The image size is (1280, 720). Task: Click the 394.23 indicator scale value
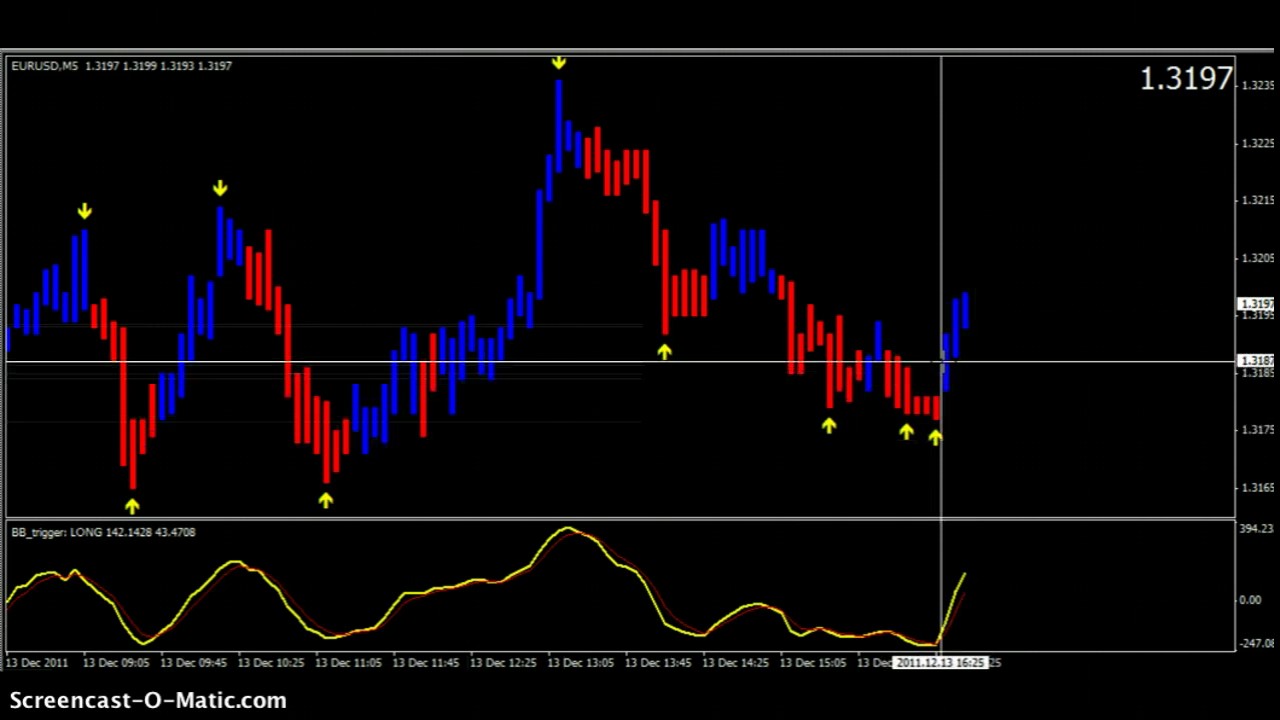1256,528
